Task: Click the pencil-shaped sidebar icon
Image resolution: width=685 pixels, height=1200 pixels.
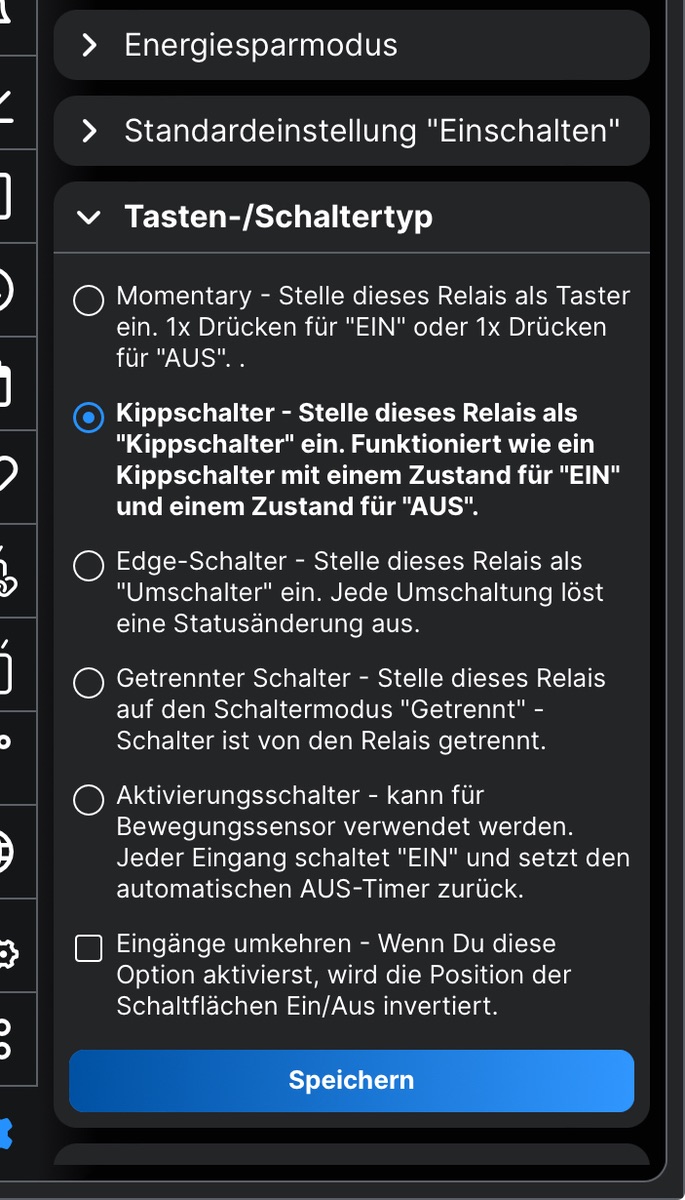Action: click(x=6, y=104)
